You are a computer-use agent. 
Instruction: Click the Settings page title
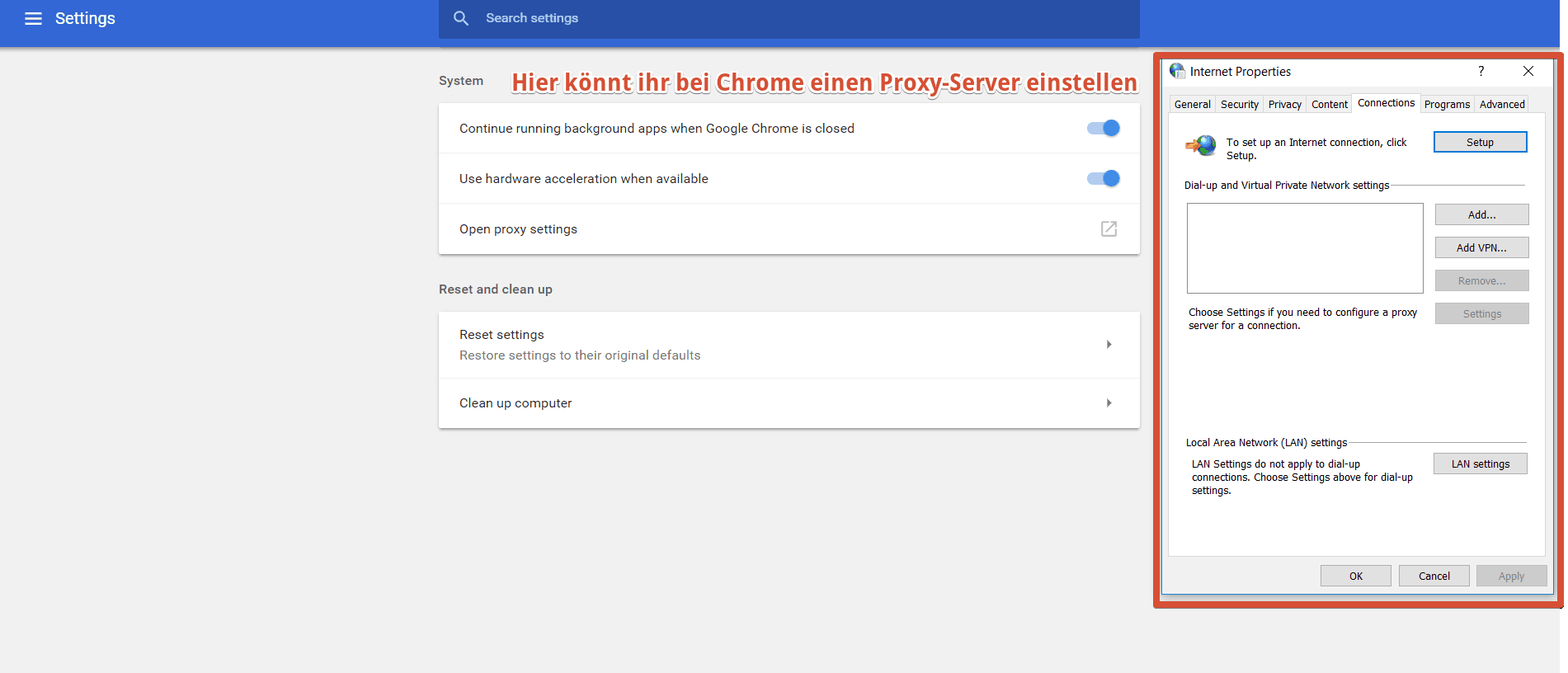[85, 18]
